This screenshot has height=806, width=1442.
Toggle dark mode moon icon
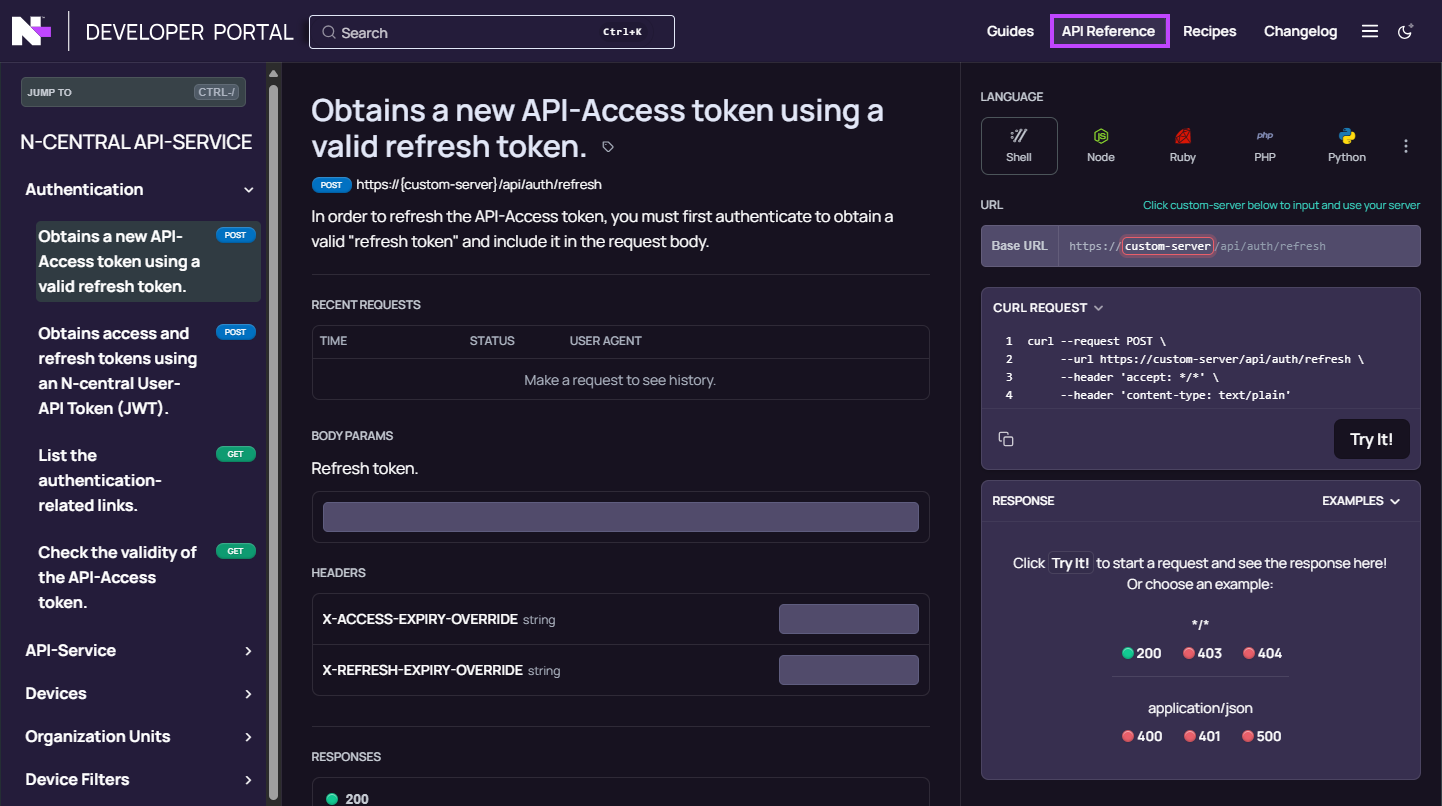tap(1405, 31)
